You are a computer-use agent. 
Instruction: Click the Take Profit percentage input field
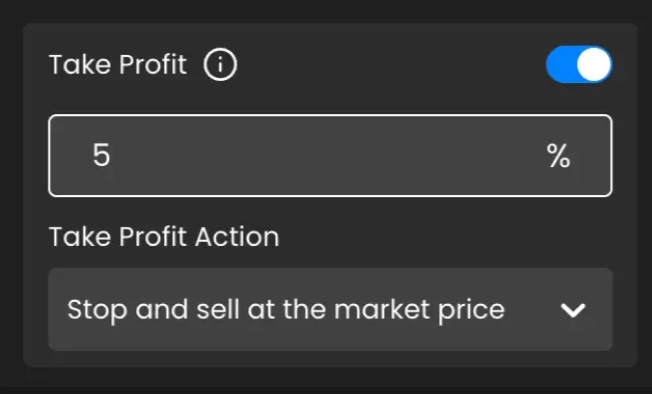coord(330,155)
